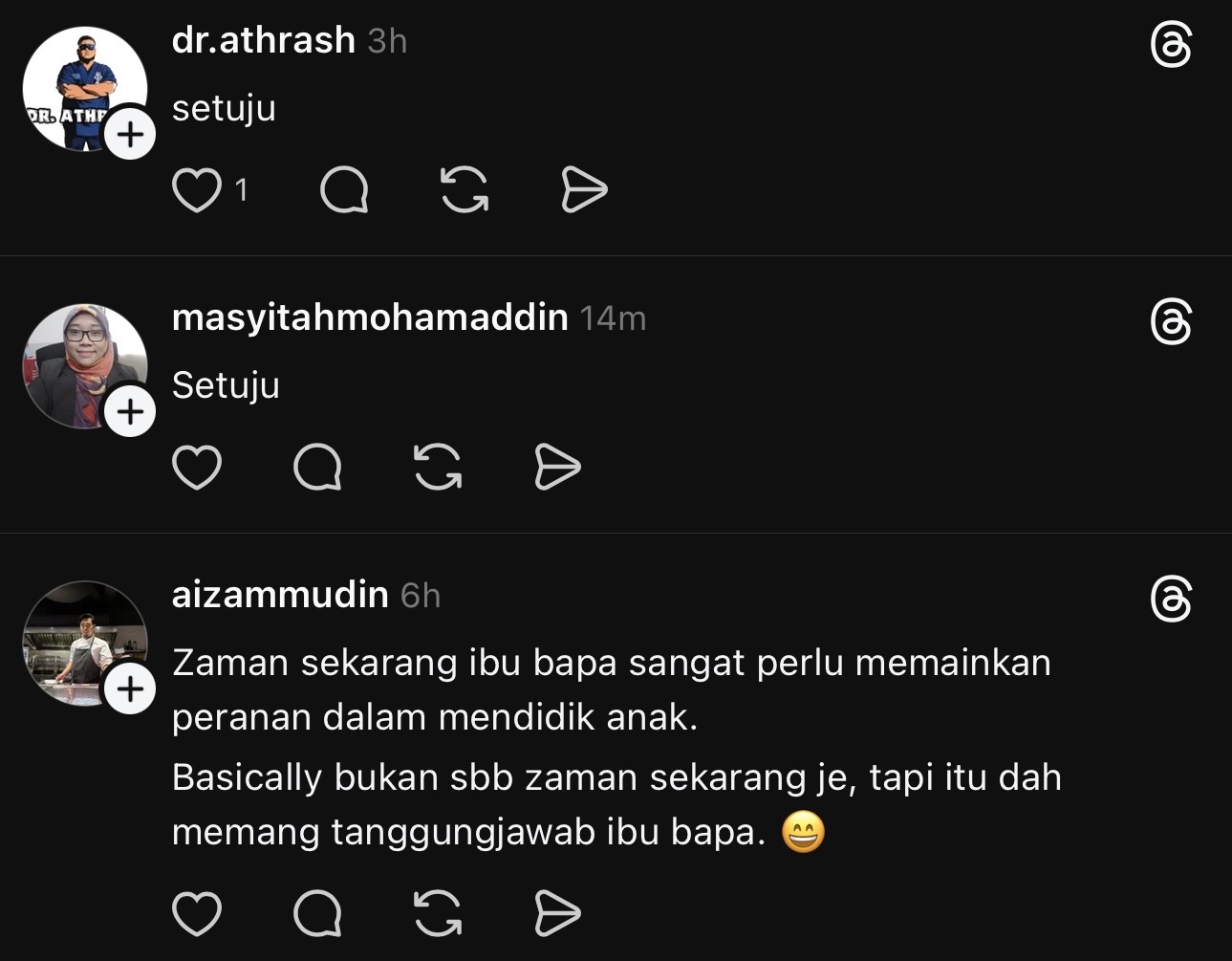Repost aizammudin's comment

coord(438,913)
